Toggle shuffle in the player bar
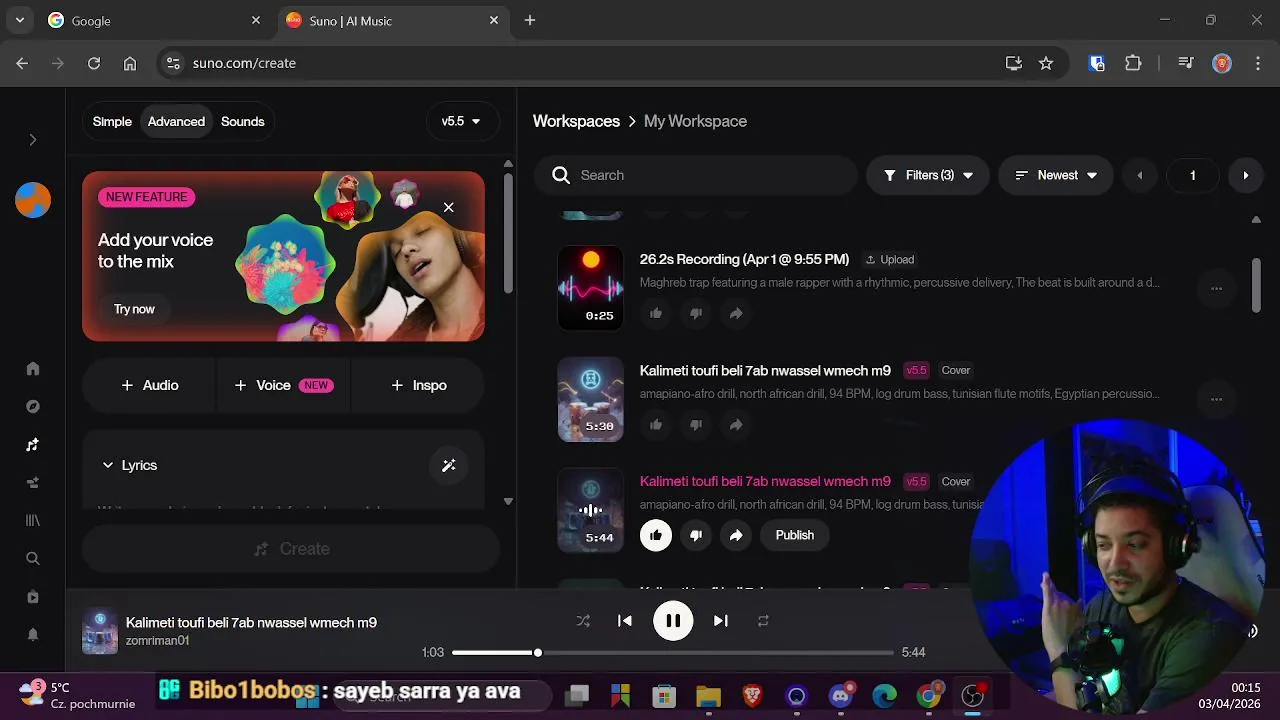The height and width of the screenshot is (720, 1280). coord(583,621)
